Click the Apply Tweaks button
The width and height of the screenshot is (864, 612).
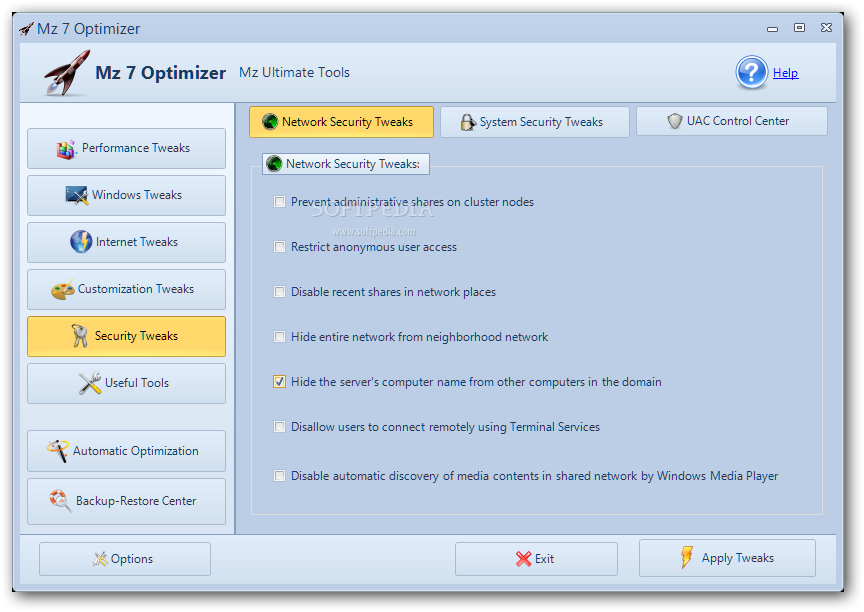[x=727, y=558]
